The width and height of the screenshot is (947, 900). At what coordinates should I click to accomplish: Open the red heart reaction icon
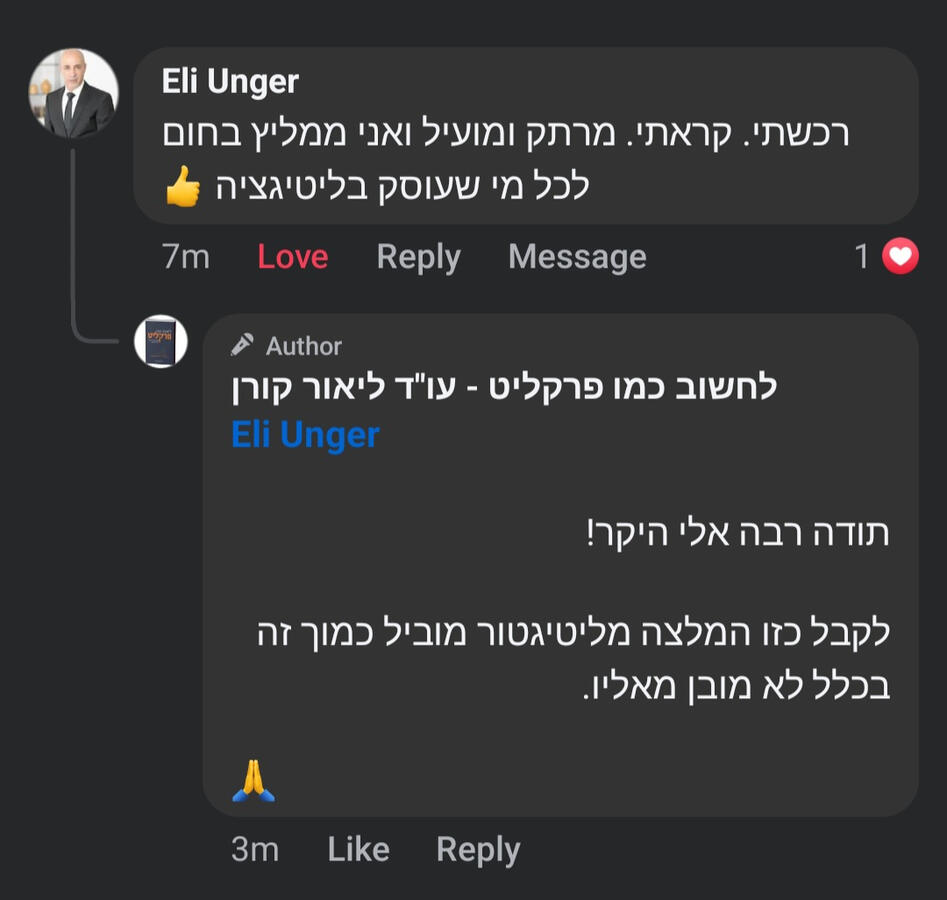point(900,257)
